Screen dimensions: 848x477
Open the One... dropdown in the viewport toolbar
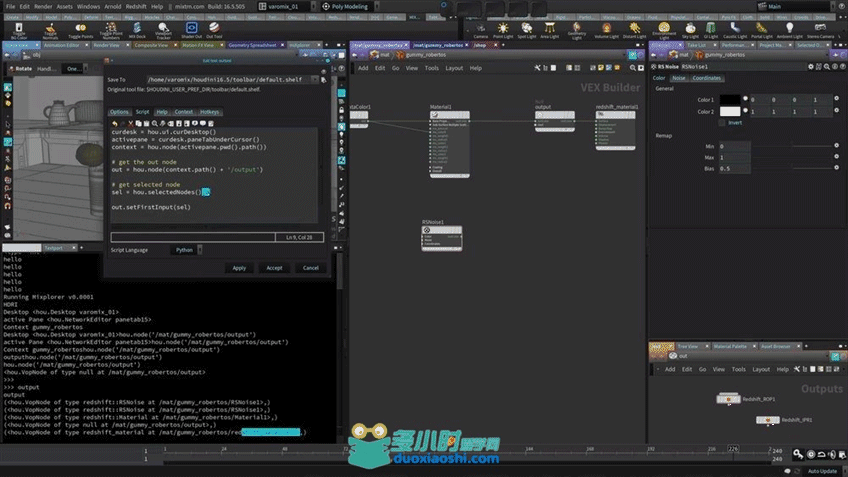(x=73, y=69)
